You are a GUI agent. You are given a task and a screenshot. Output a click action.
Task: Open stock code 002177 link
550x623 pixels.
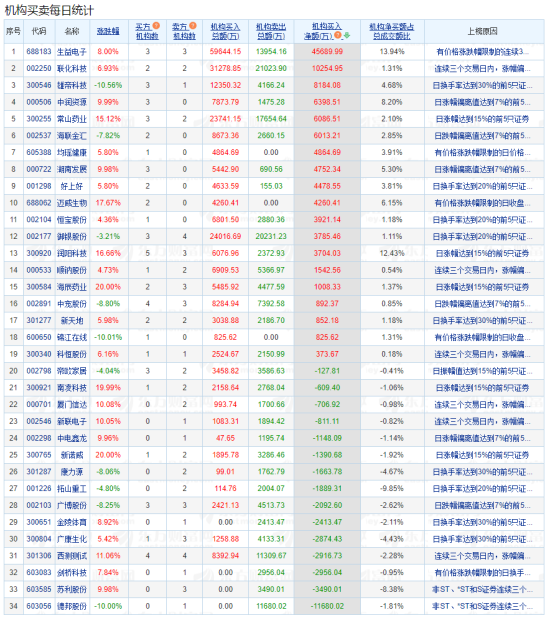tap(39, 236)
